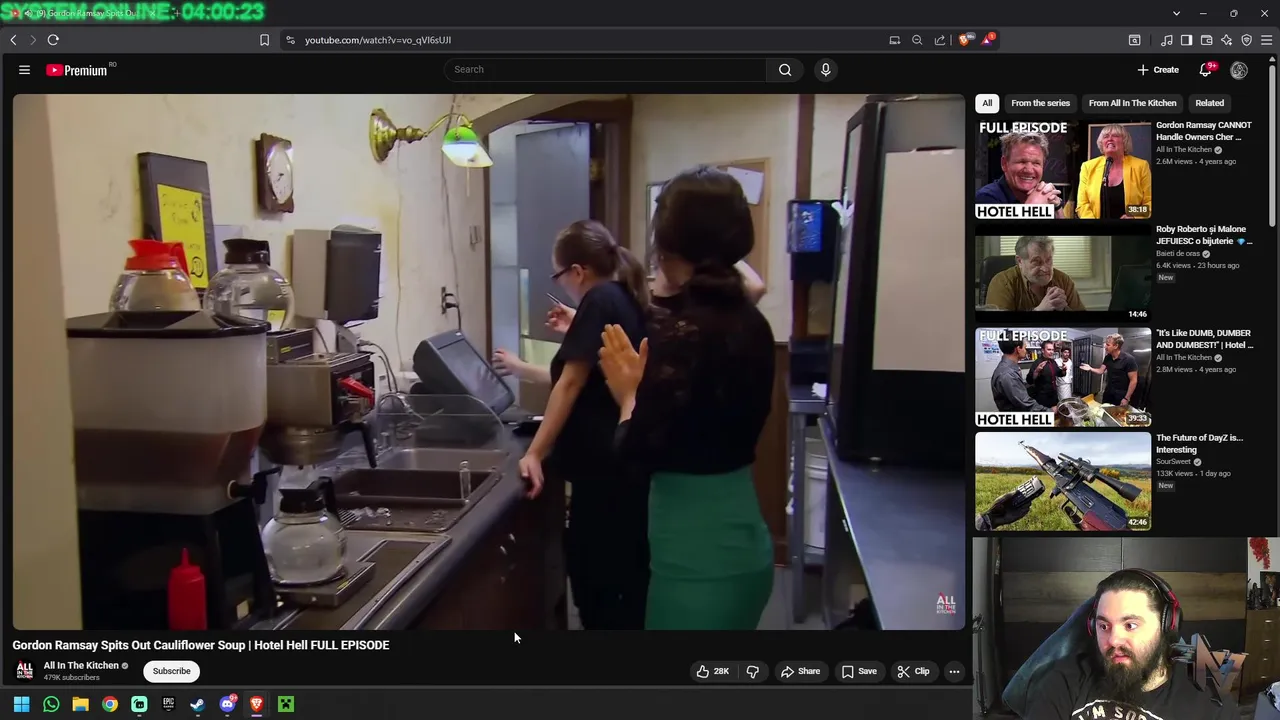1280x720 pixels.
Task: Click the YouTube search input field
Action: (x=605, y=69)
